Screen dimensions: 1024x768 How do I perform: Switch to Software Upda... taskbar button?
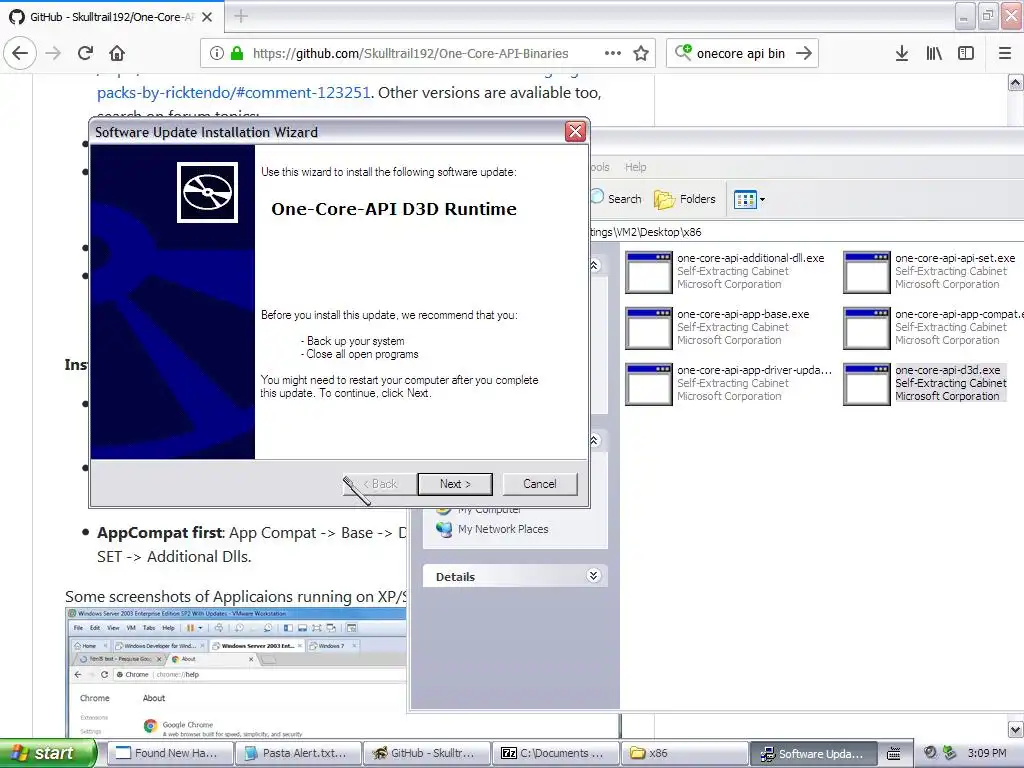812,753
